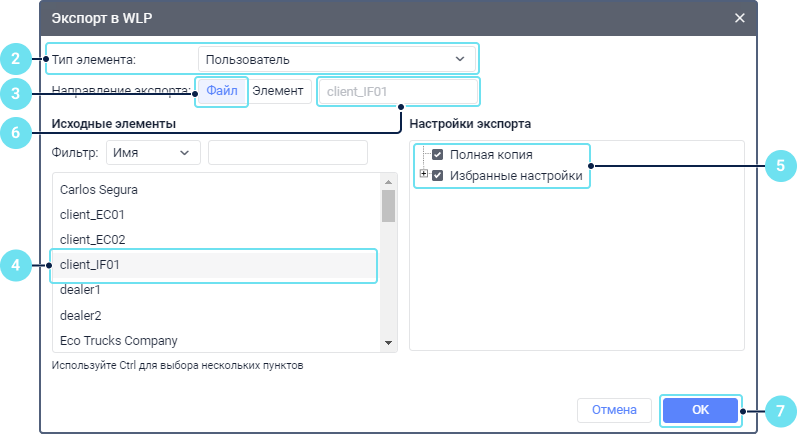This screenshot has height=434, width=797.
Task: Select dealer1 in the source list
Action: (x=81, y=290)
